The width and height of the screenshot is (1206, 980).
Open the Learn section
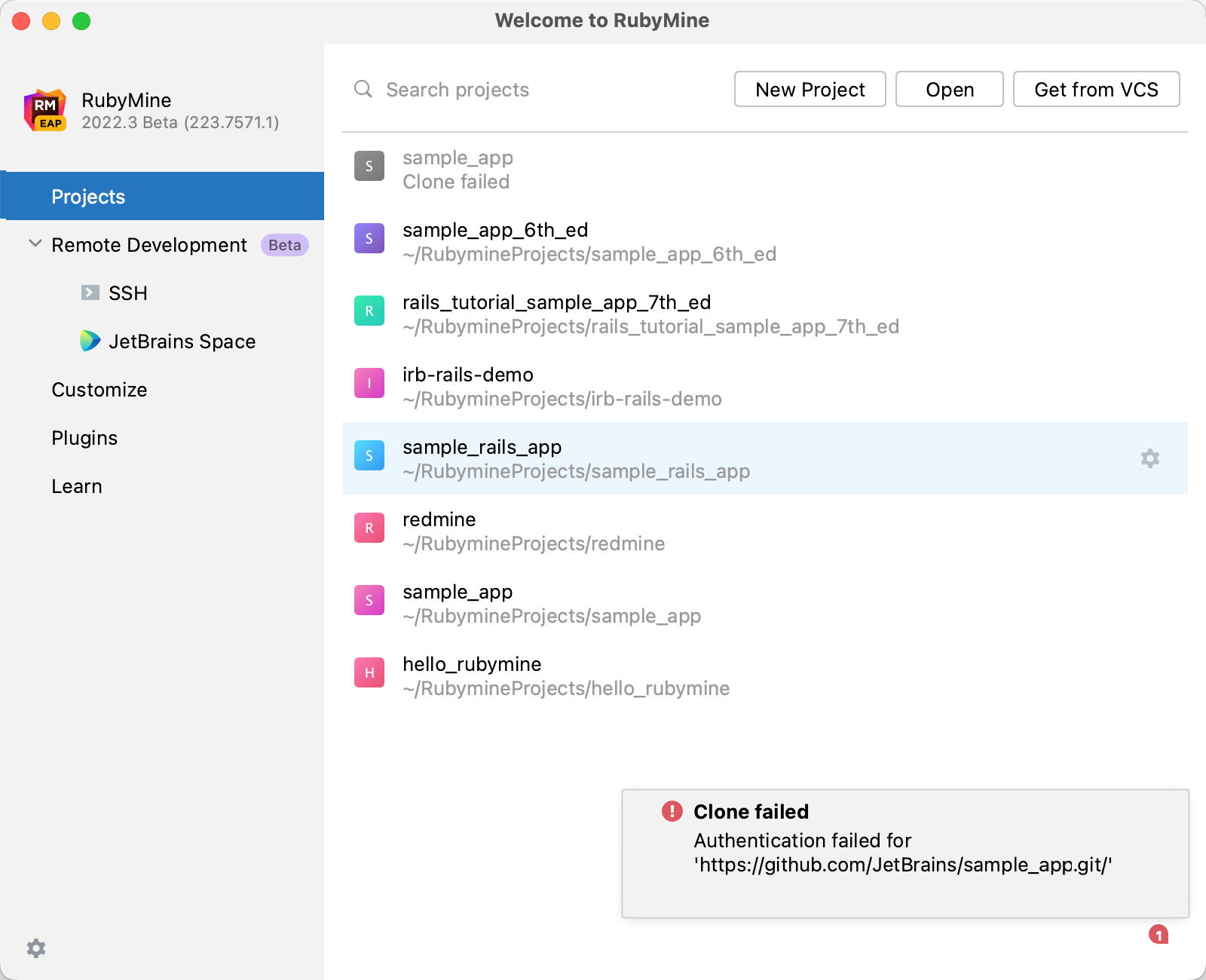tap(76, 485)
